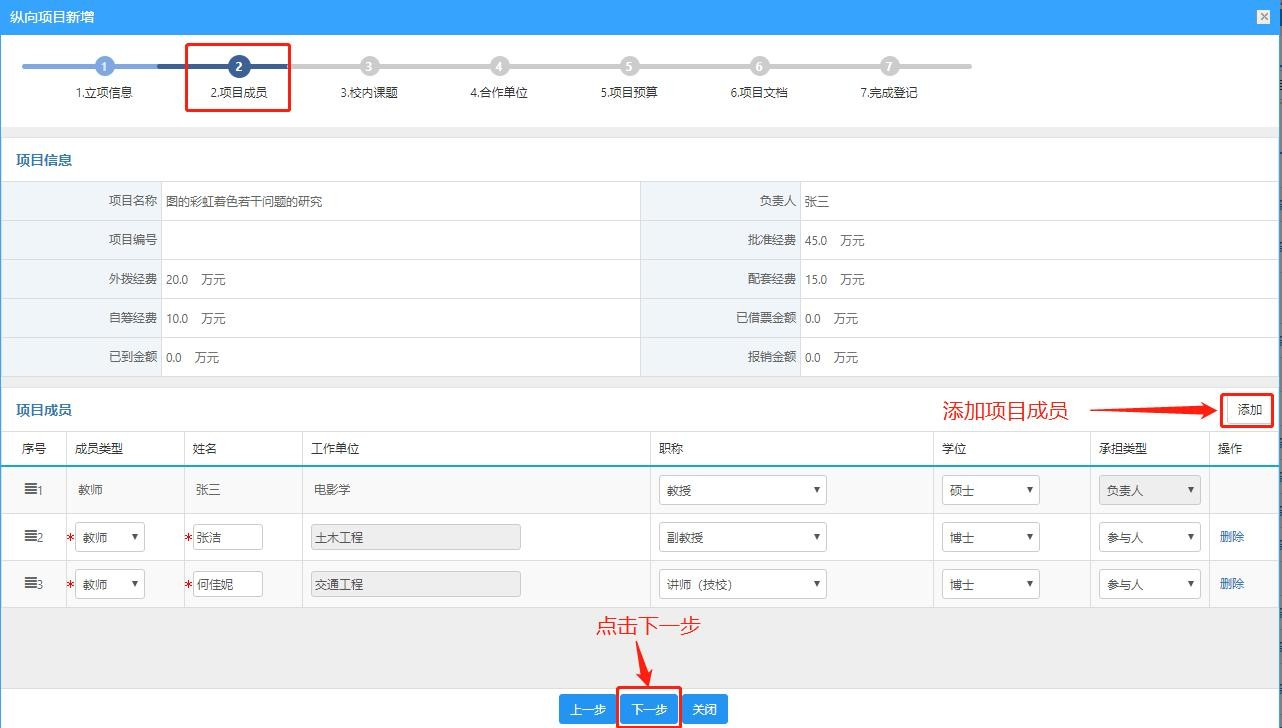Open 学位 dropdown for 何佳妮 row
The height and width of the screenshot is (728, 1282).
click(991, 584)
